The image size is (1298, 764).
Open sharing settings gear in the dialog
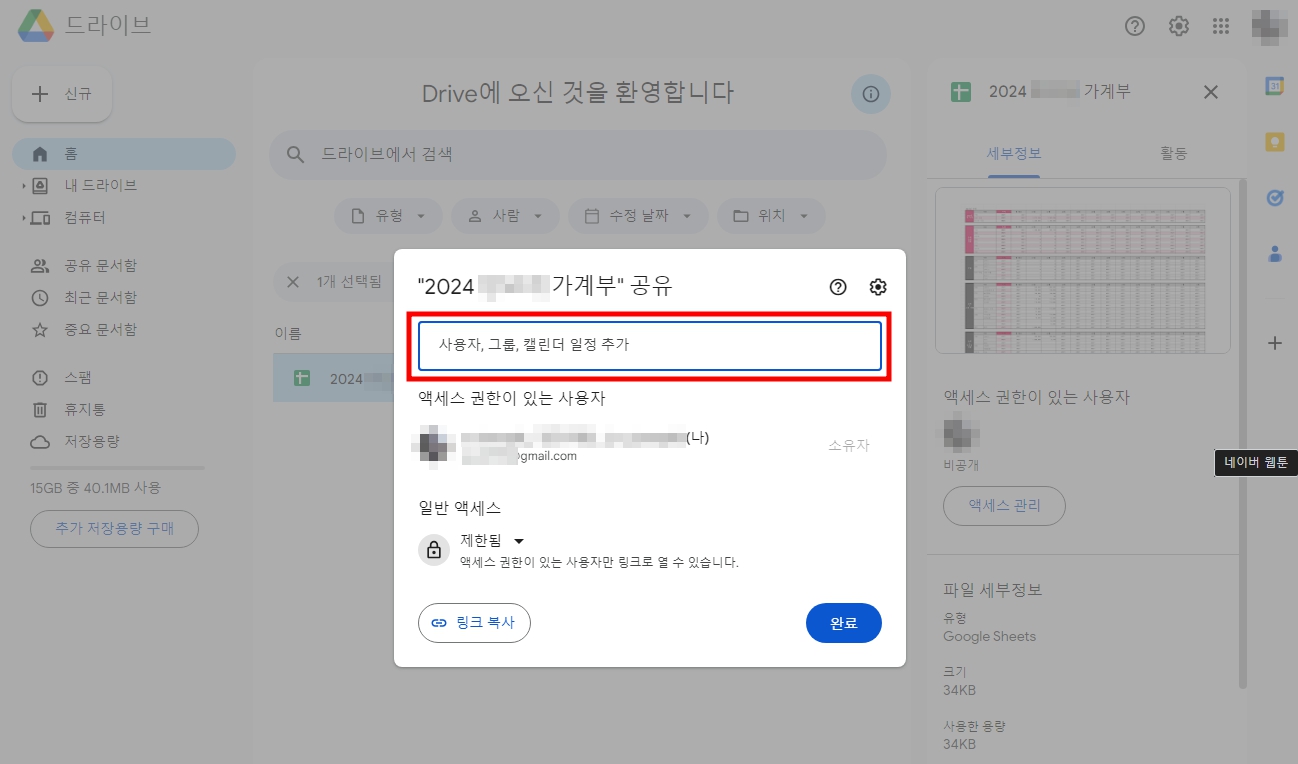(877, 287)
